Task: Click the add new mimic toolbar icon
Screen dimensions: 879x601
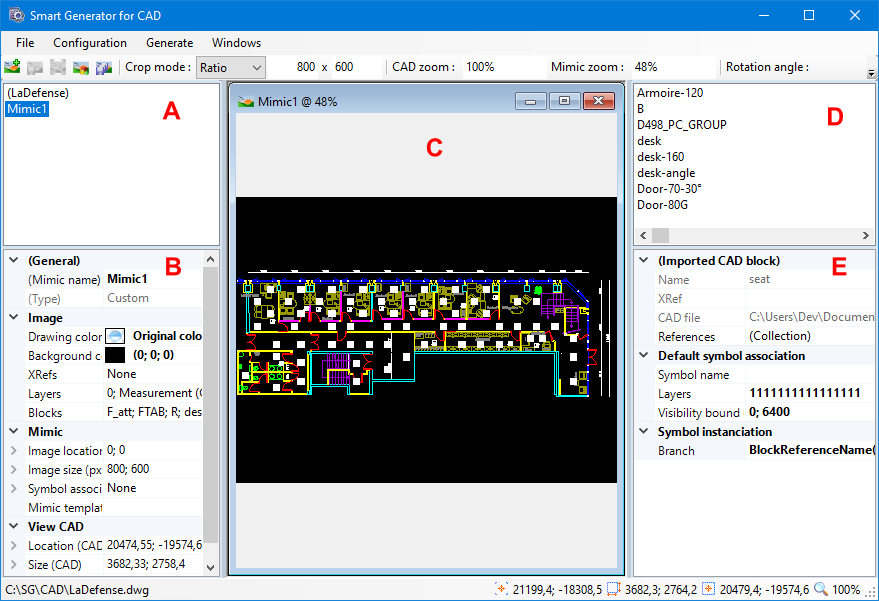Action: pos(13,68)
